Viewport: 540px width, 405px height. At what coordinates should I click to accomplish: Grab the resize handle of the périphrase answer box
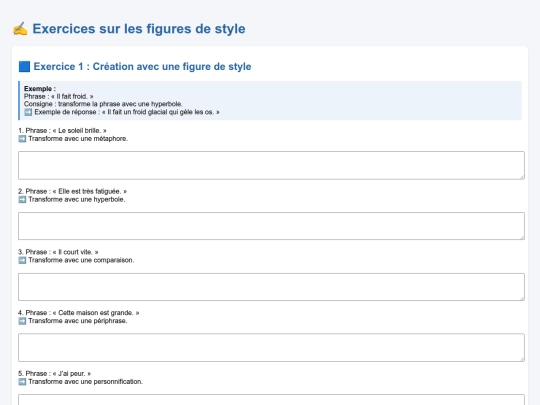(x=522, y=359)
